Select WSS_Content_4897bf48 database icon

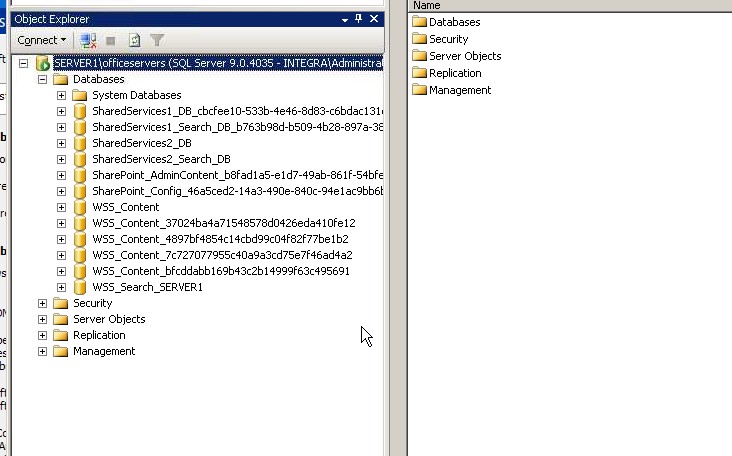pyautogui.click(x=80, y=239)
